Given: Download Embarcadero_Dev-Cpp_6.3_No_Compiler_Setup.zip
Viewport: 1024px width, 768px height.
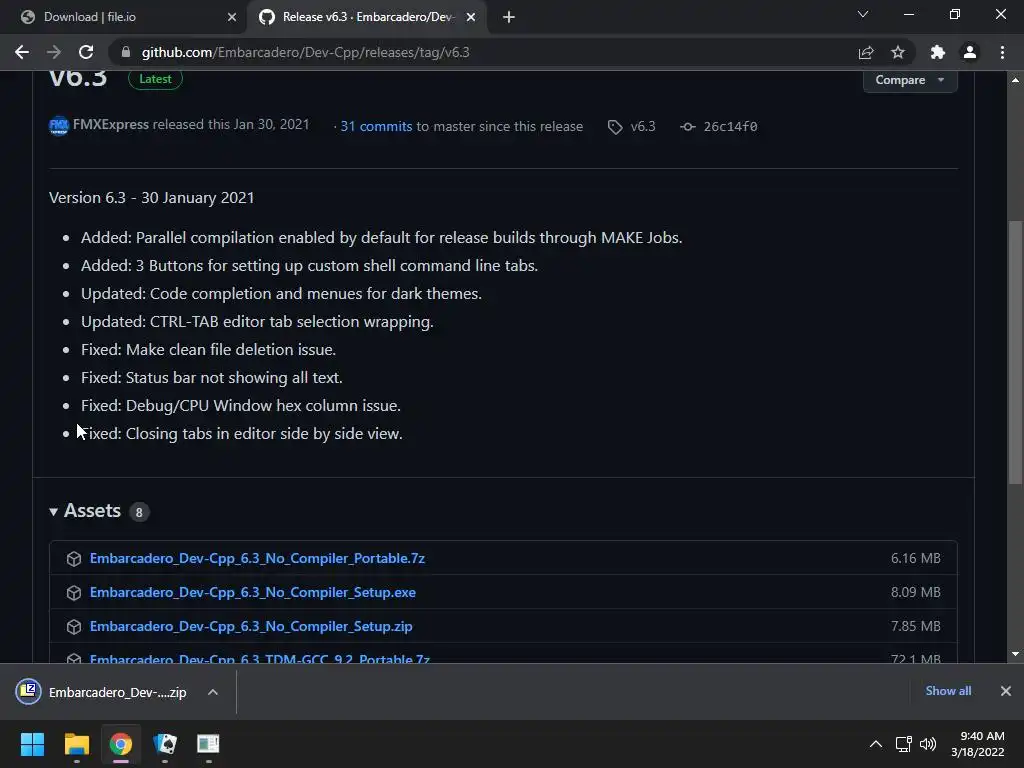Looking at the screenshot, I should (x=251, y=626).
